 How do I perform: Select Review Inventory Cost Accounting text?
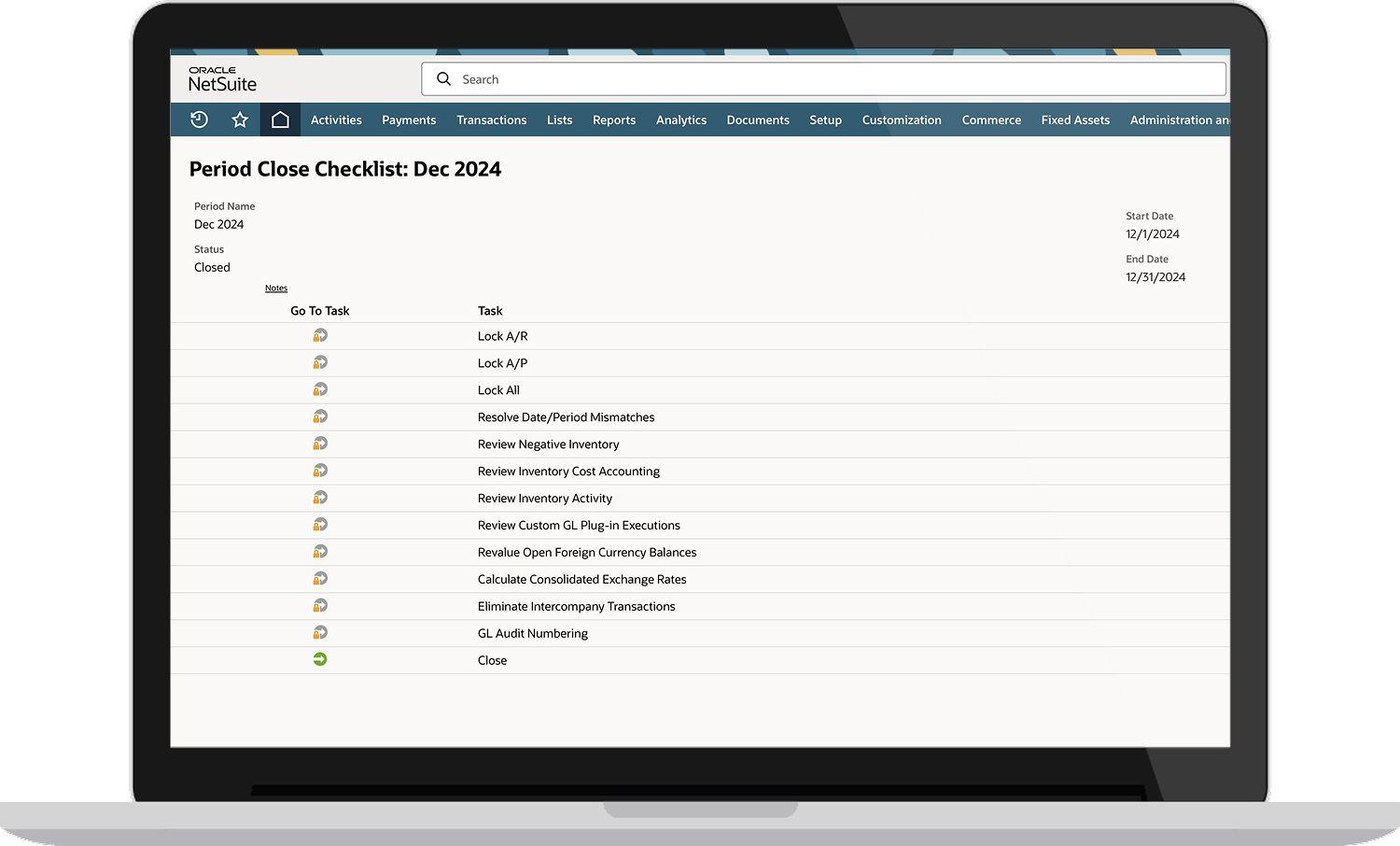[x=568, y=472]
